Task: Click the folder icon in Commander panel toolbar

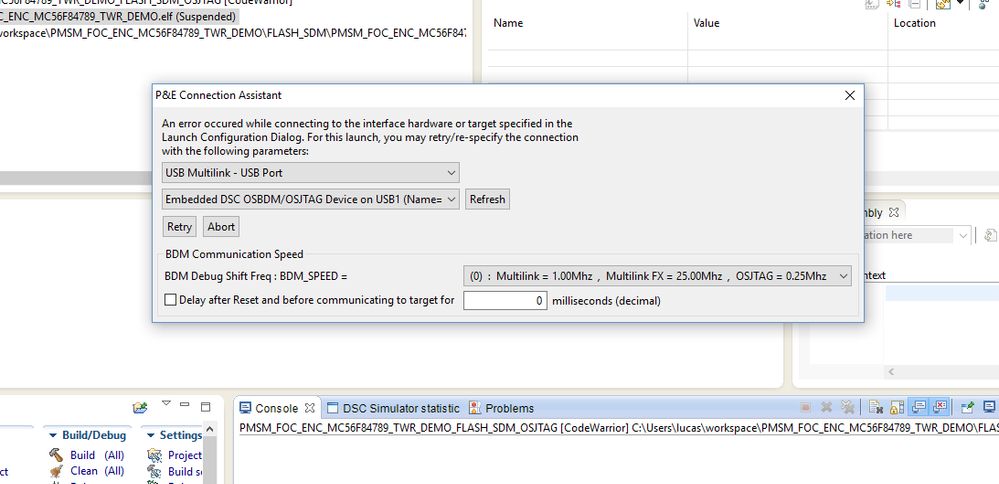Action: point(140,407)
